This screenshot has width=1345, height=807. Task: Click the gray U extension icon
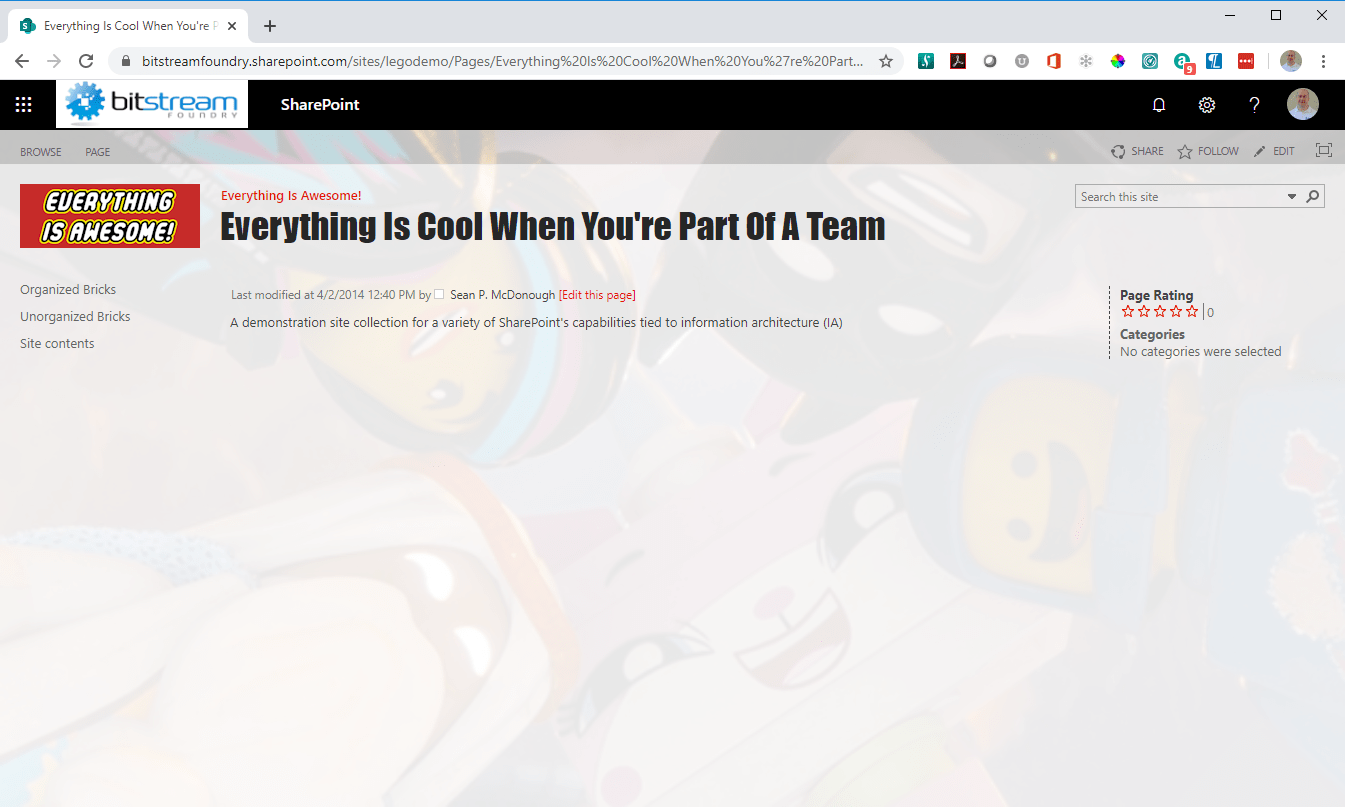pos(1022,61)
